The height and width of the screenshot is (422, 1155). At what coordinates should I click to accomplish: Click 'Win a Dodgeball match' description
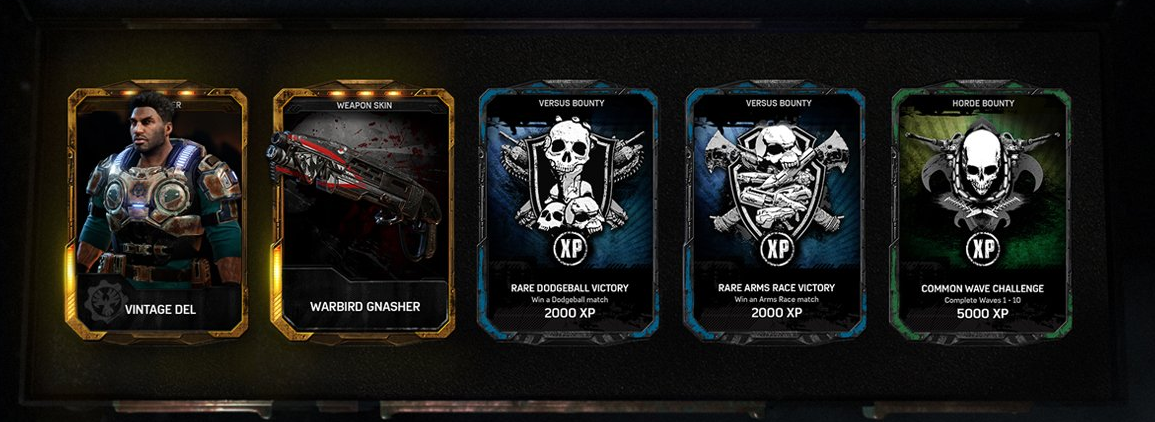pyautogui.click(x=569, y=300)
